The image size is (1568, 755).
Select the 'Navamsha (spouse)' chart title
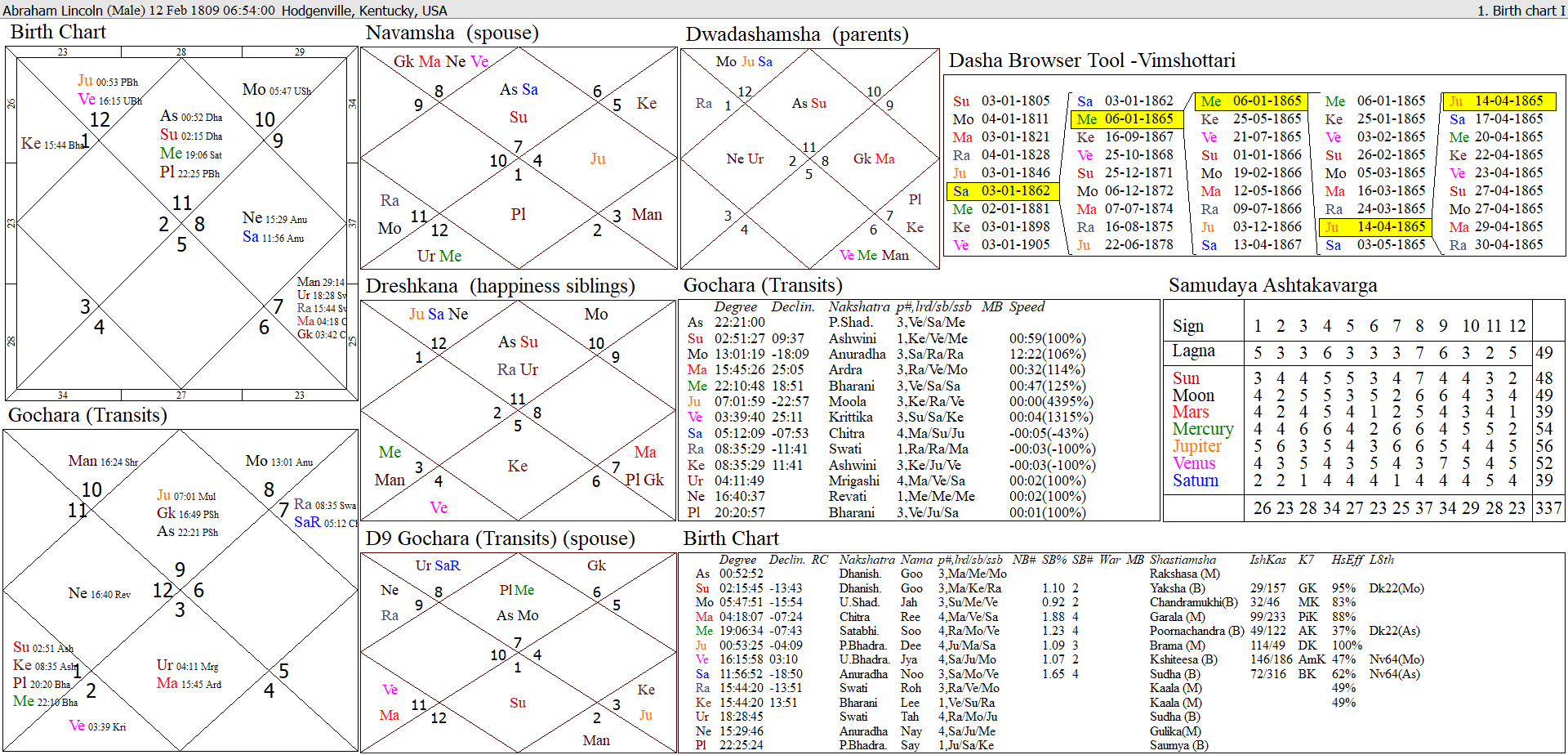click(x=452, y=33)
